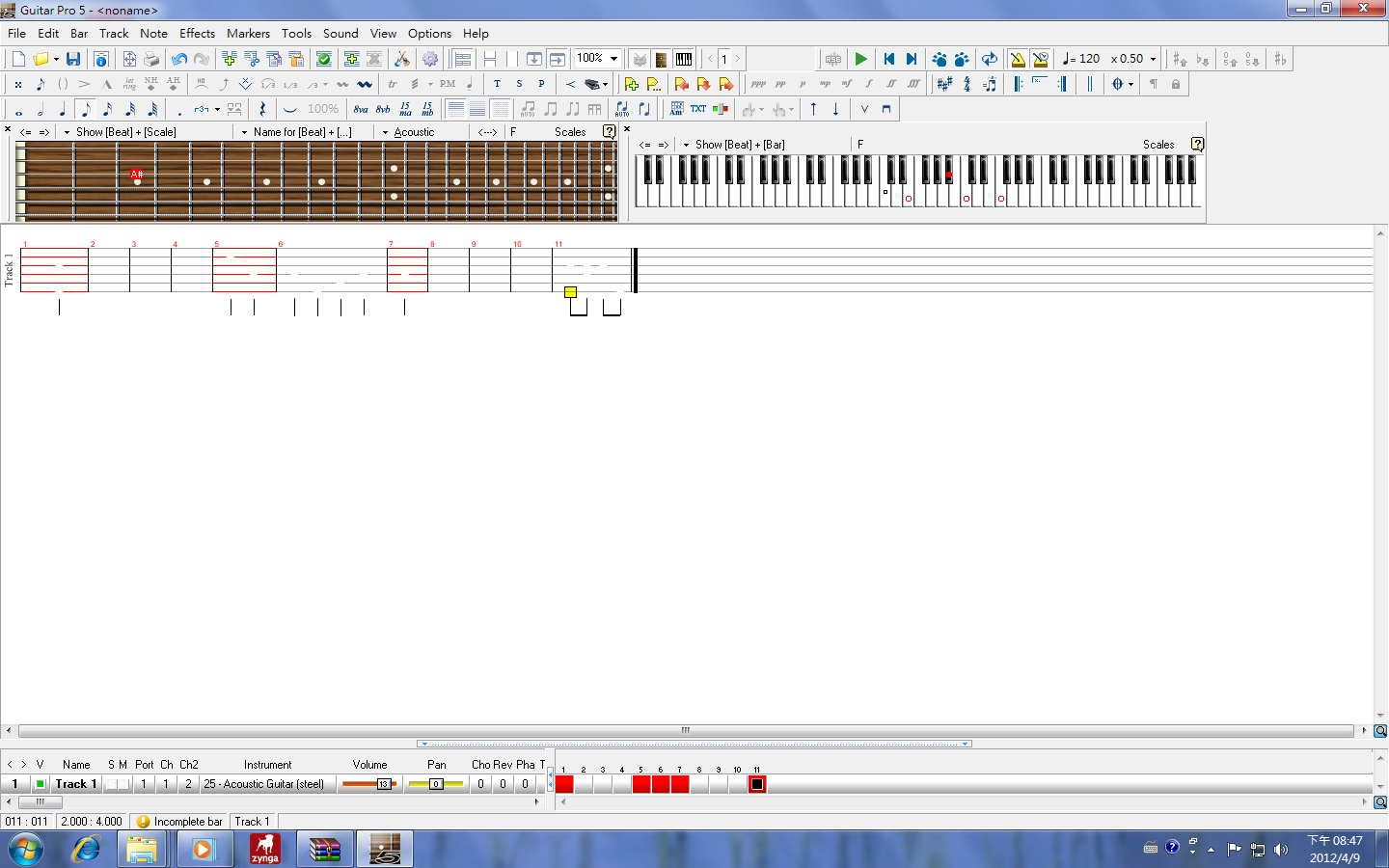Create a new file with the blank-page icon
The height and width of the screenshot is (868, 1389).
tap(18, 59)
